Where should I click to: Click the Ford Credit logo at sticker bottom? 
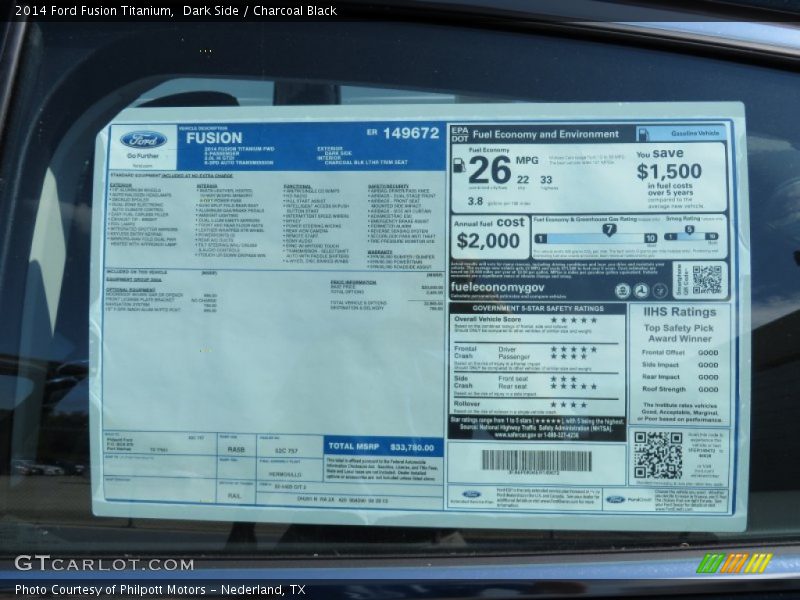pyautogui.click(x=629, y=499)
